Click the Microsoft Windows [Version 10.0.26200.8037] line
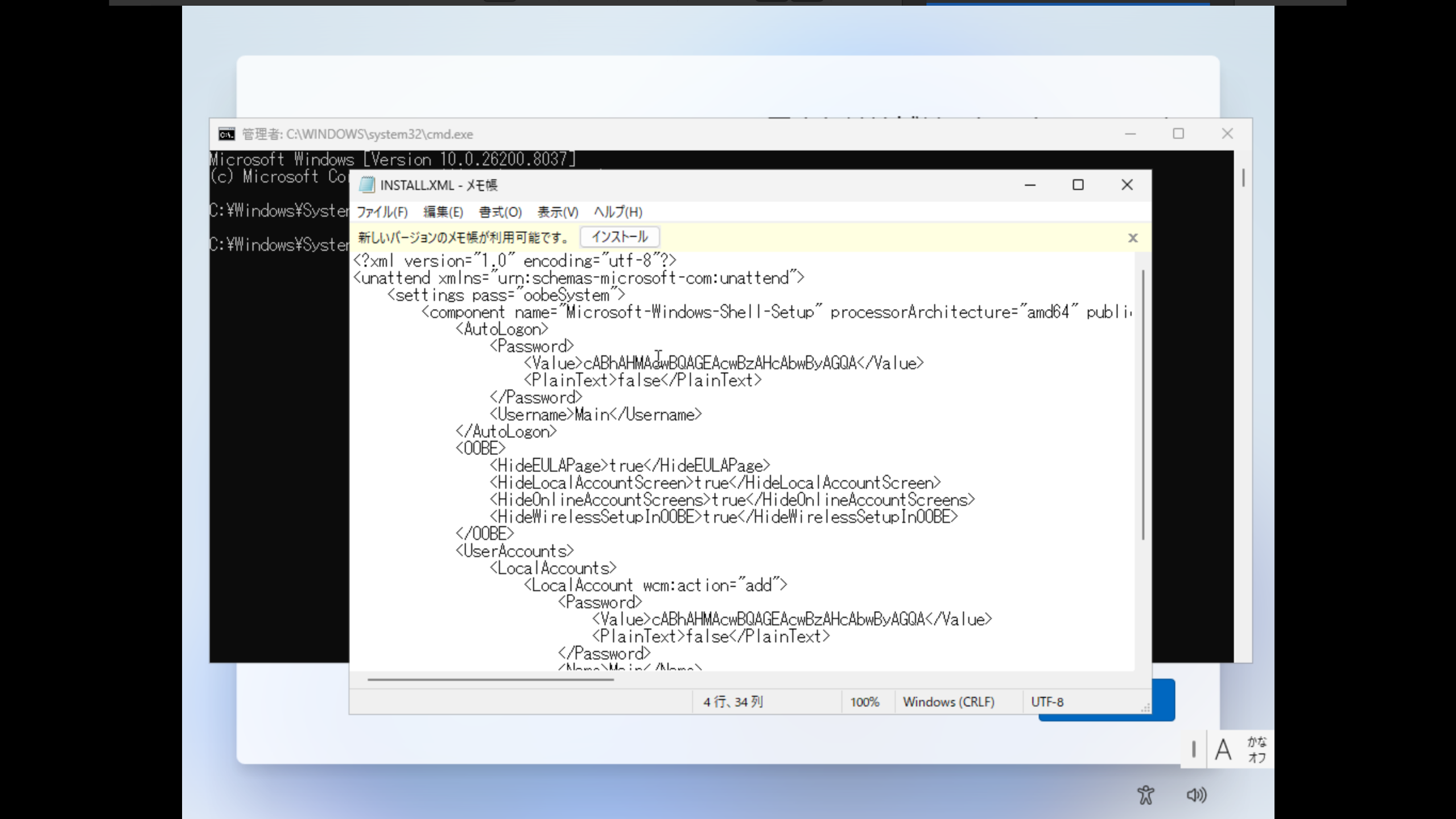This screenshot has width=1456, height=819. pos(393,159)
